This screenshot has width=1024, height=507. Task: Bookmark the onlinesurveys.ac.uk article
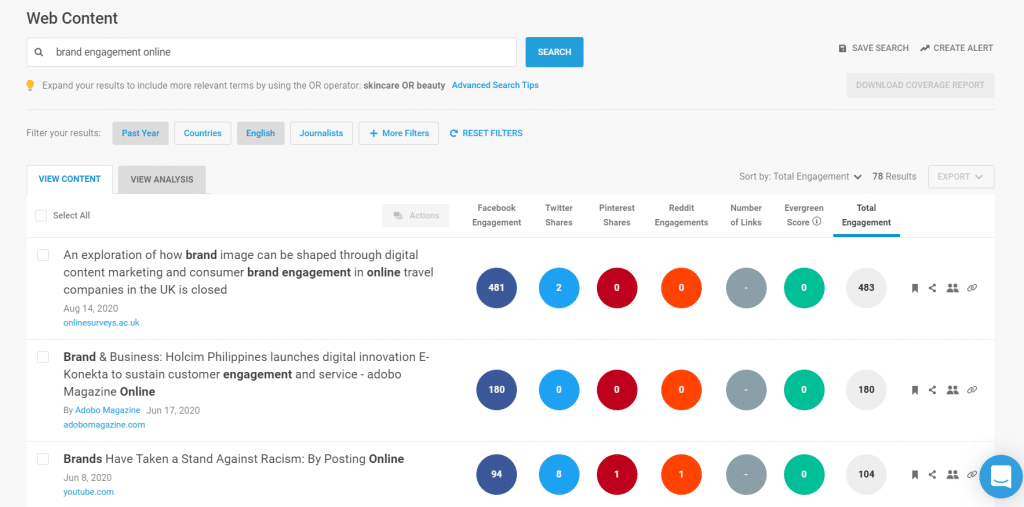click(x=915, y=287)
